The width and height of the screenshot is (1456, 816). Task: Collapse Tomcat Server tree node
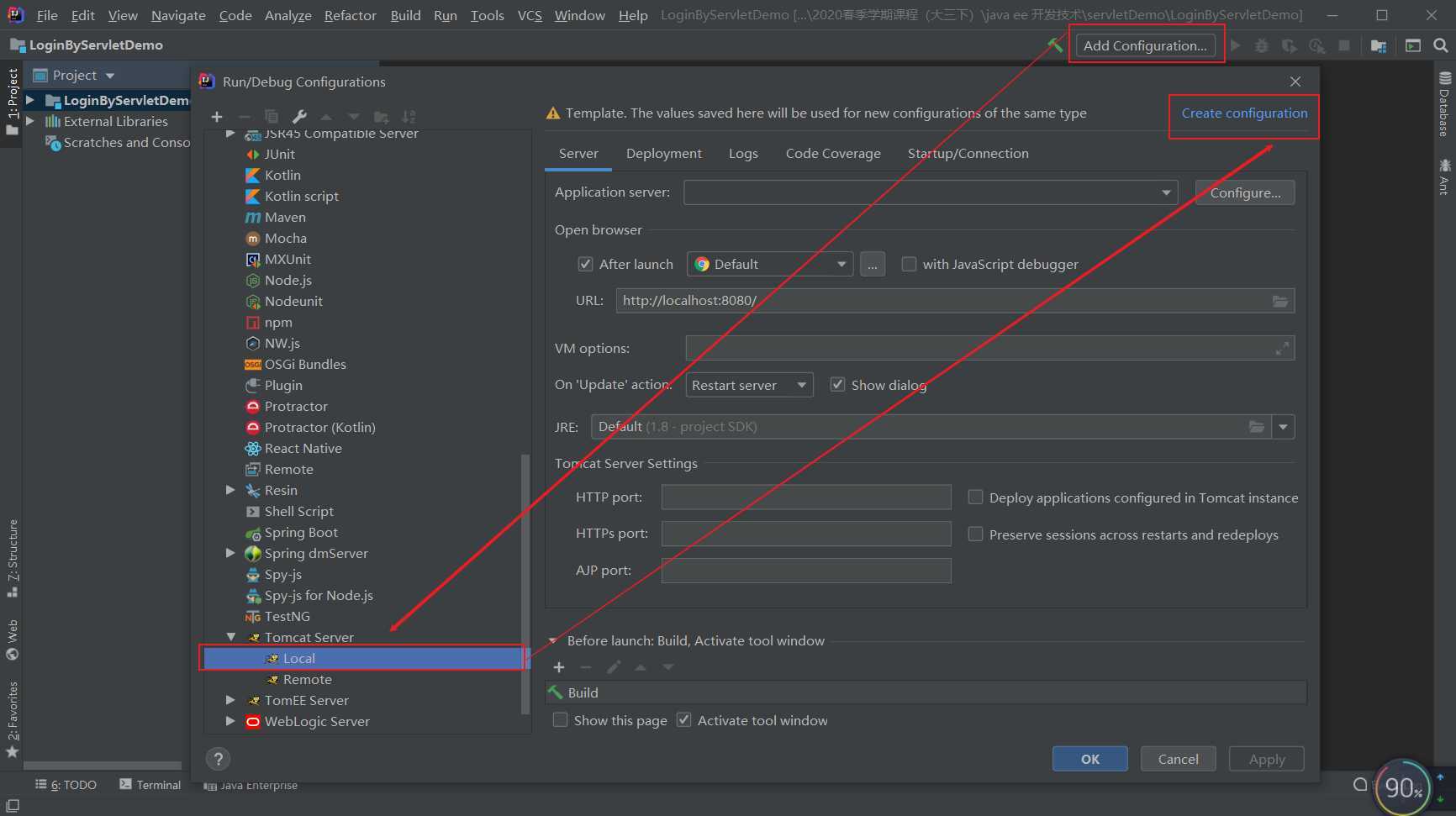[231, 637]
